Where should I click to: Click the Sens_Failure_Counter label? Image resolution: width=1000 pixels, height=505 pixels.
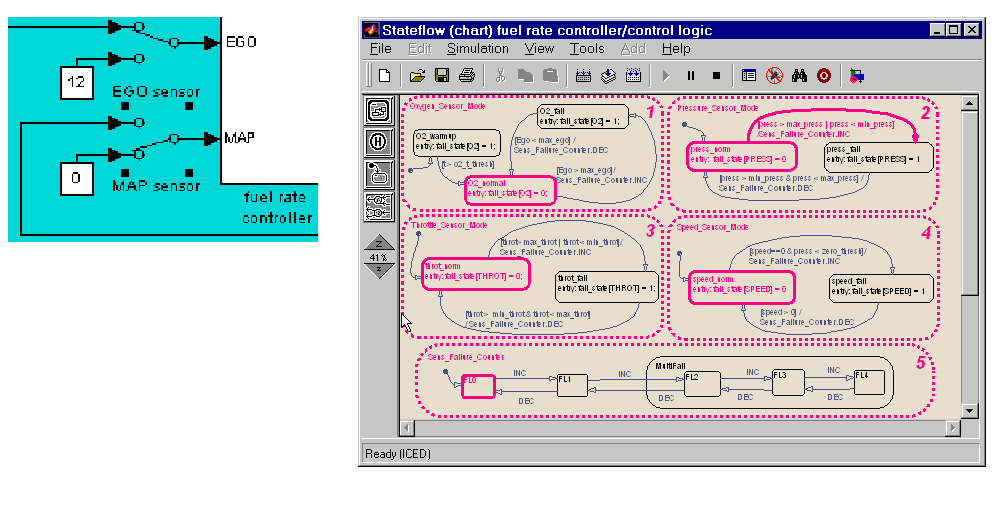tap(466, 357)
